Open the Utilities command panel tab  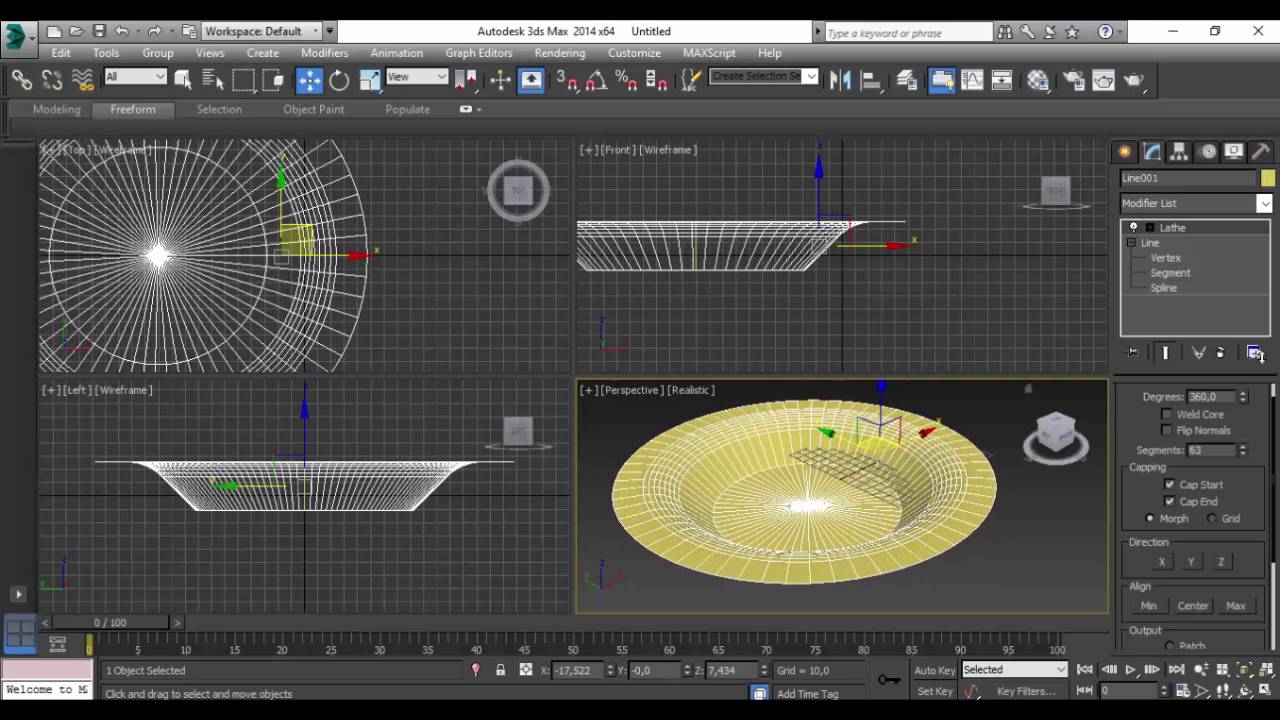(1260, 151)
